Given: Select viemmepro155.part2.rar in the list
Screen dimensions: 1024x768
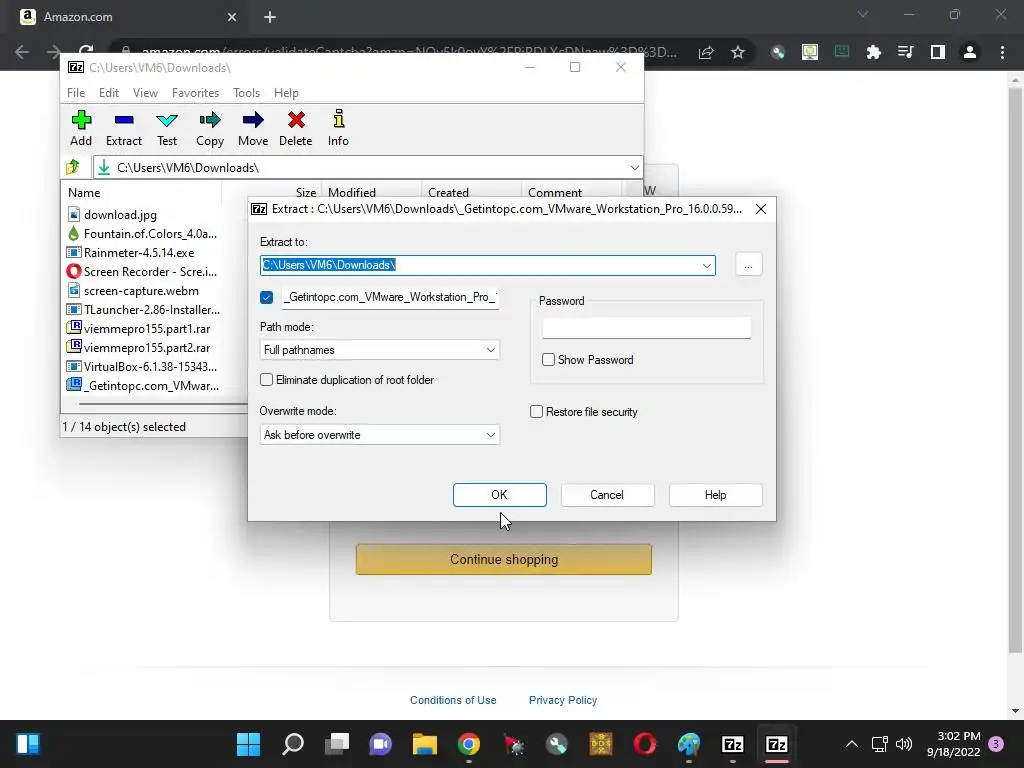Looking at the screenshot, I should tap(147, 347).
